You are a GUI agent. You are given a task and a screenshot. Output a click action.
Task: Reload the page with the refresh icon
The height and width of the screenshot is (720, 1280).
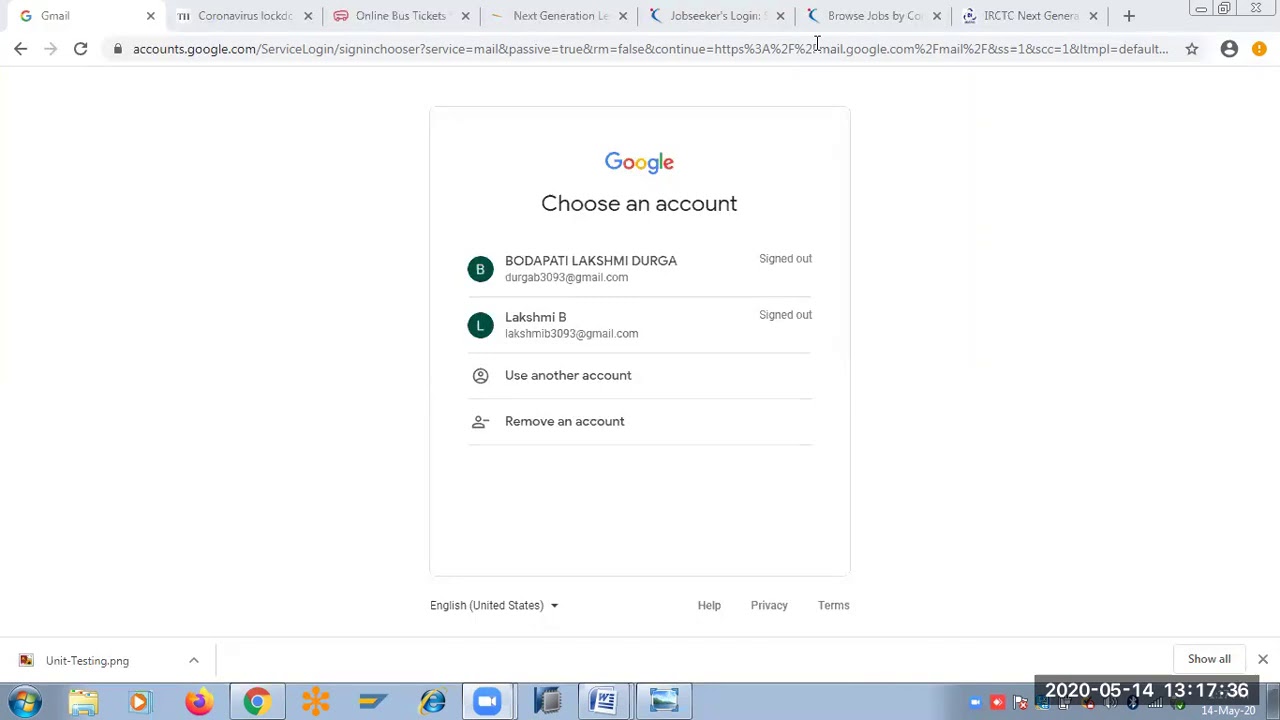coord(81,48)
